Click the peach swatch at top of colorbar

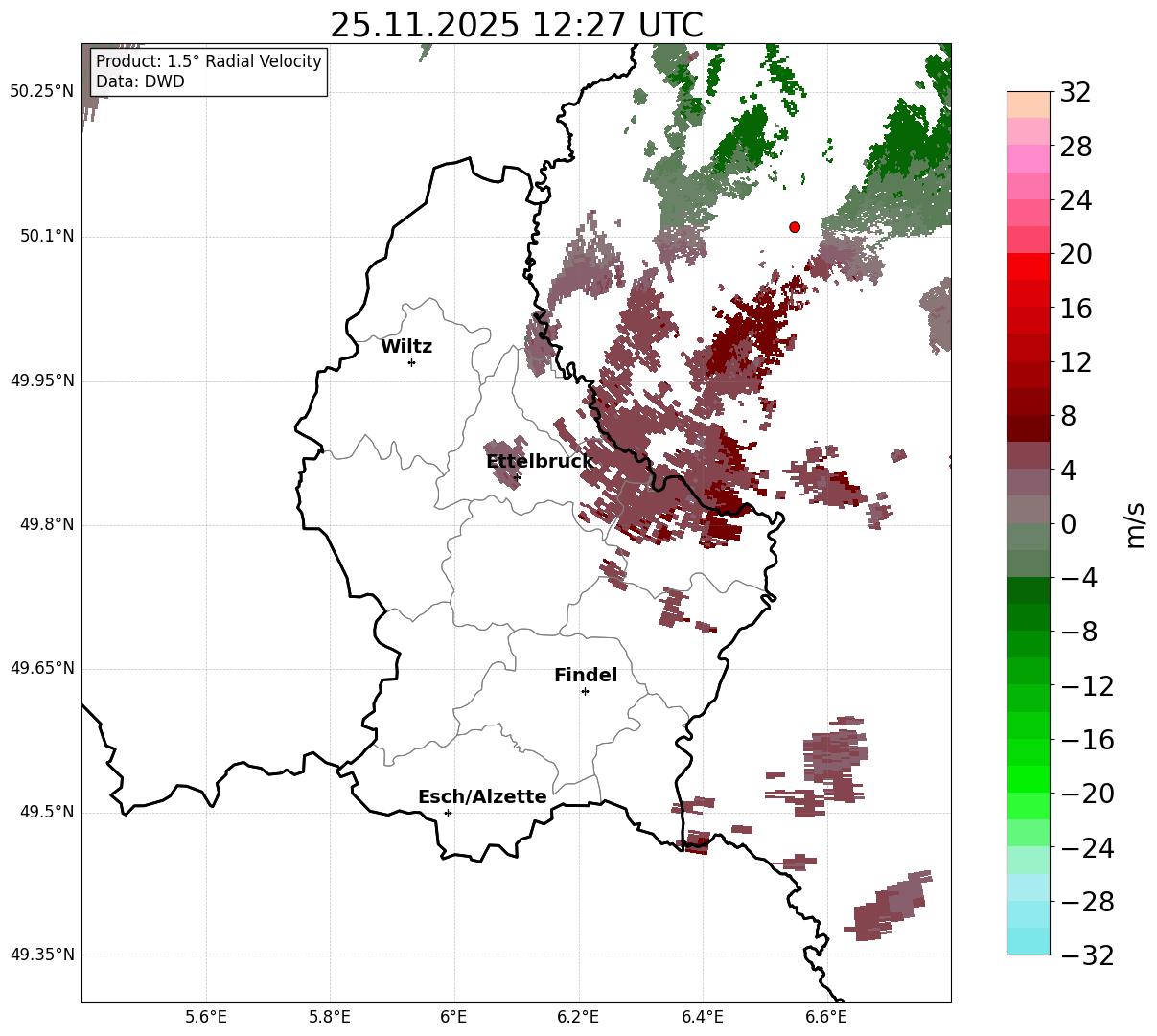pyautogui.click(x=1029, y=104)
